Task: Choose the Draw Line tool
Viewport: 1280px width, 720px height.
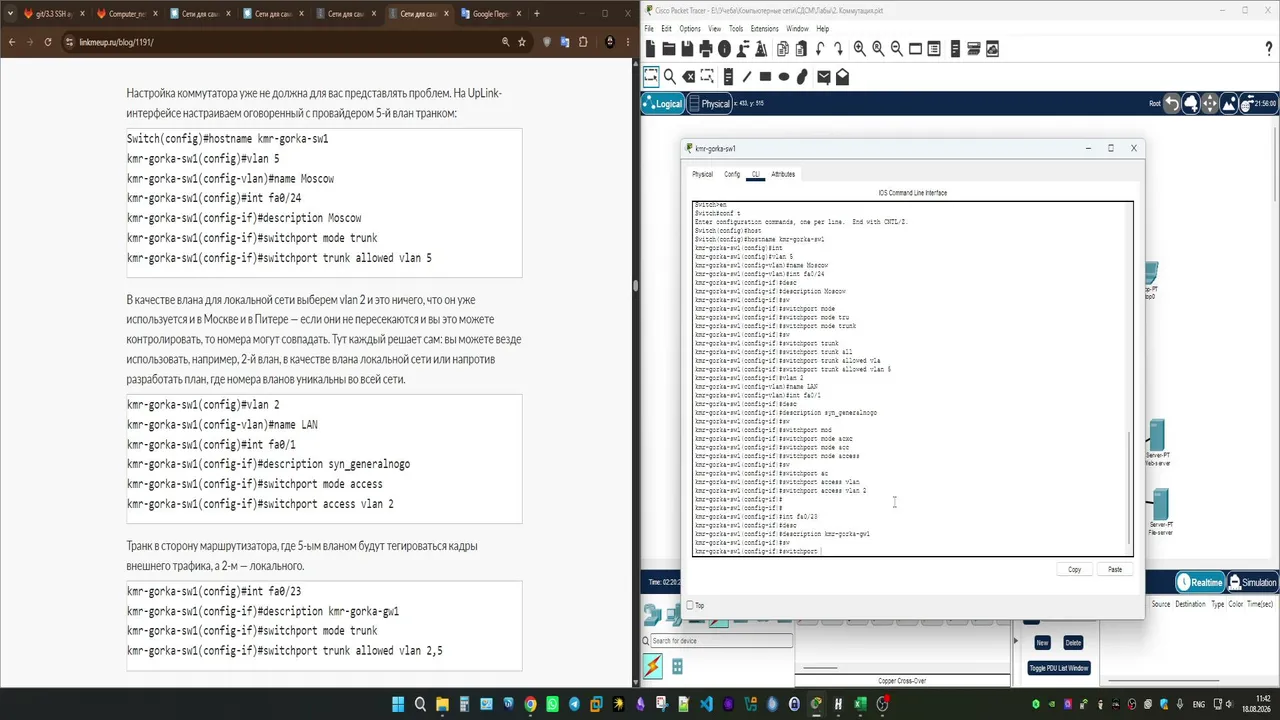Action: coord(746,76)
